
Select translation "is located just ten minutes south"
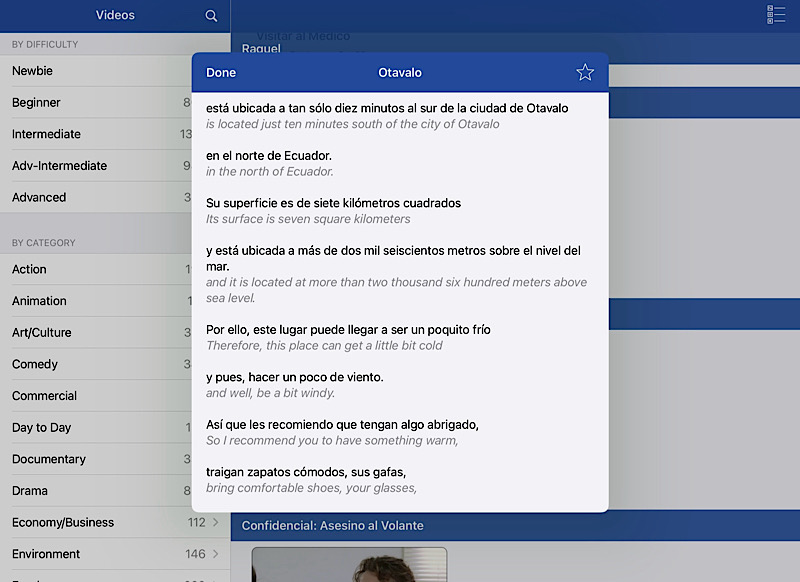pos(353,124)
